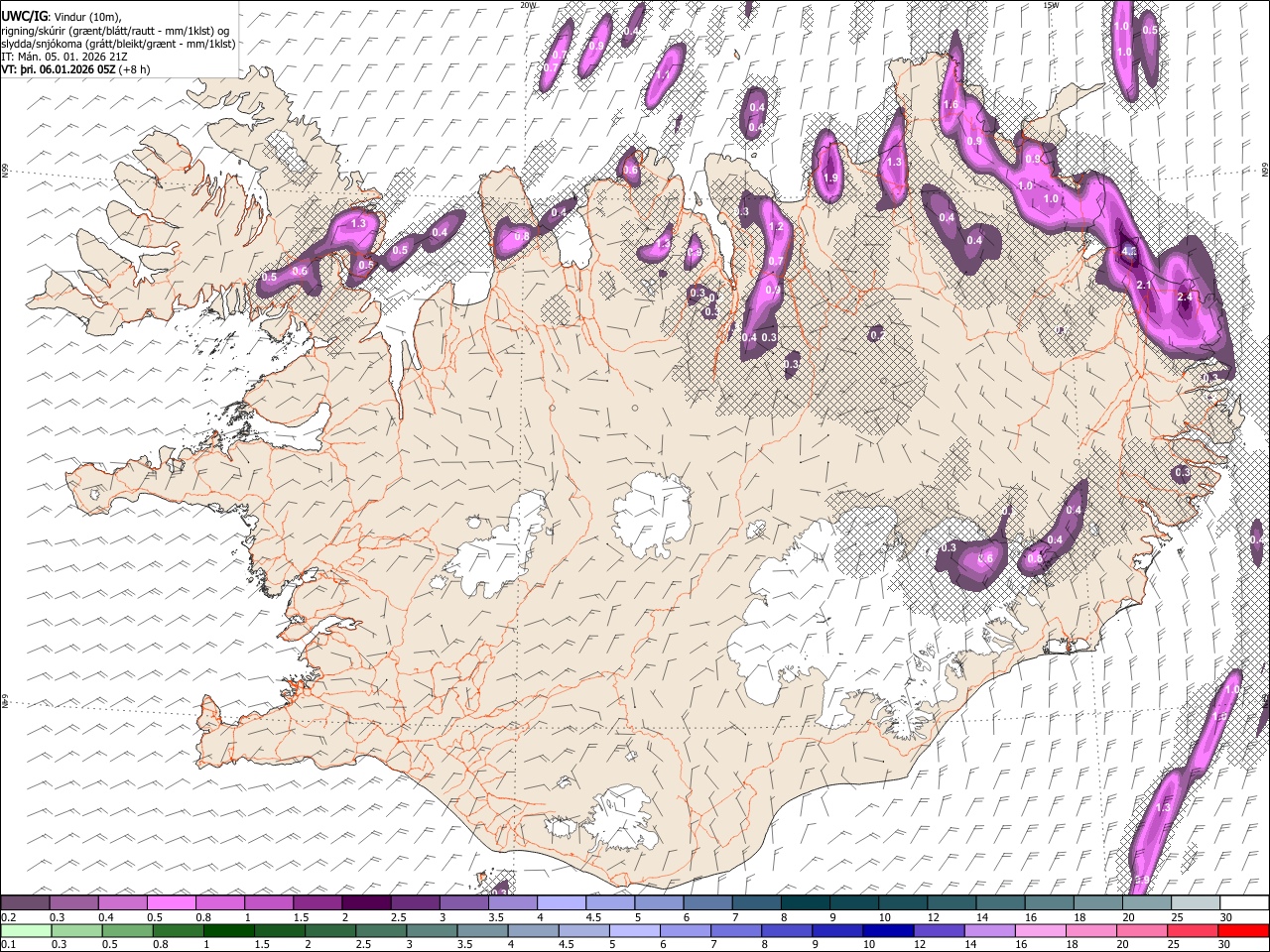The image size is (1270, 952).
Task: Pick the light lavender 4 swatch in upper legend
Action: pos(561,902)
